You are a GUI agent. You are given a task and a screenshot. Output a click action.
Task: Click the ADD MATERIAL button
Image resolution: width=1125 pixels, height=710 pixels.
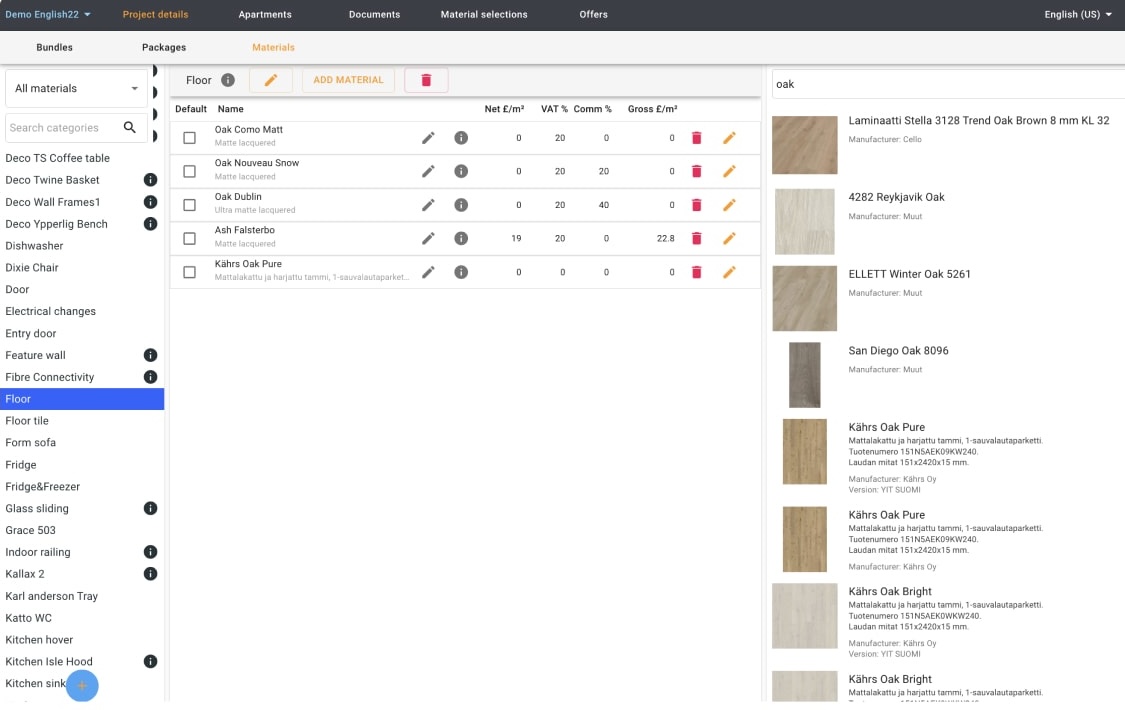(348, 80)
